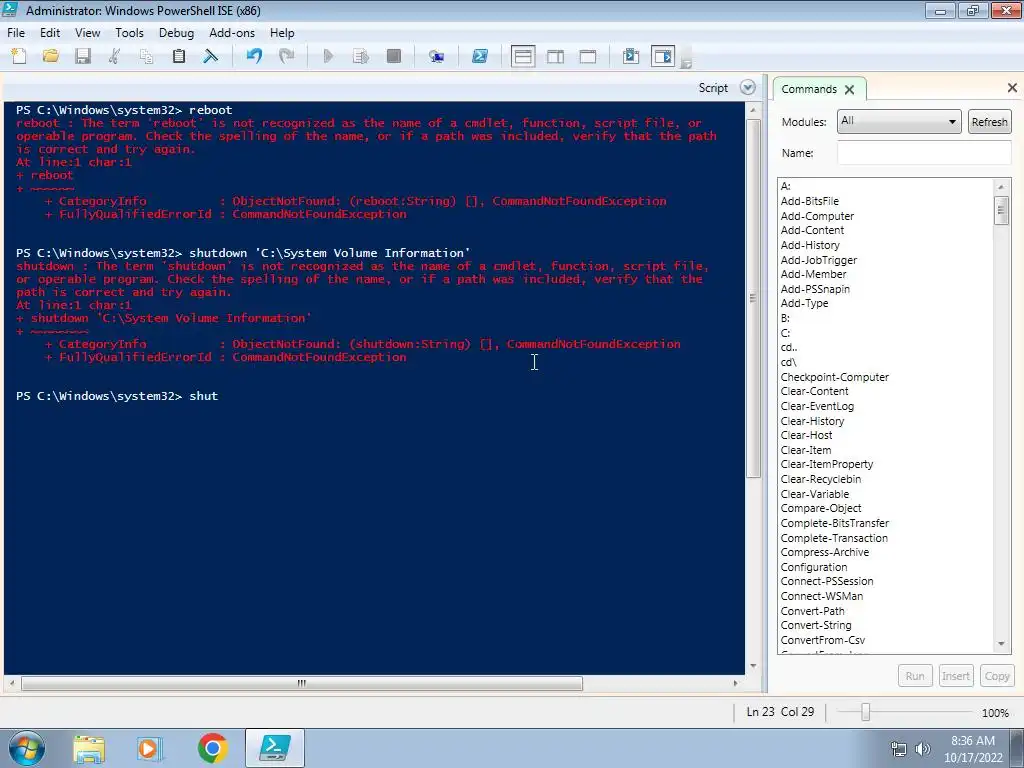Start PowerShell.exe in separate window
The width and height of the screenshot is (1024, 768).
[480, 56]
